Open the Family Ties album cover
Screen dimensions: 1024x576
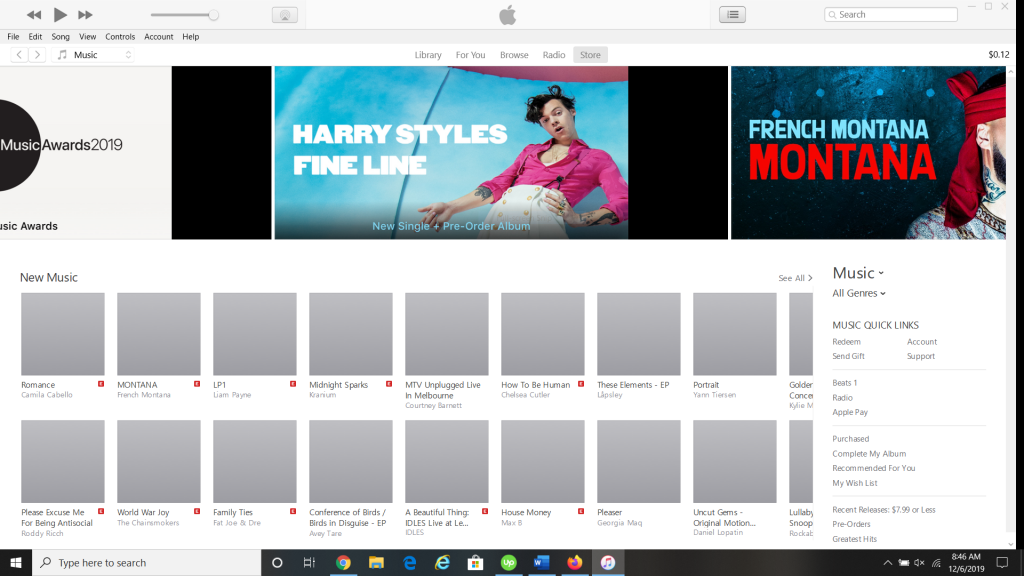click(255, 461)
